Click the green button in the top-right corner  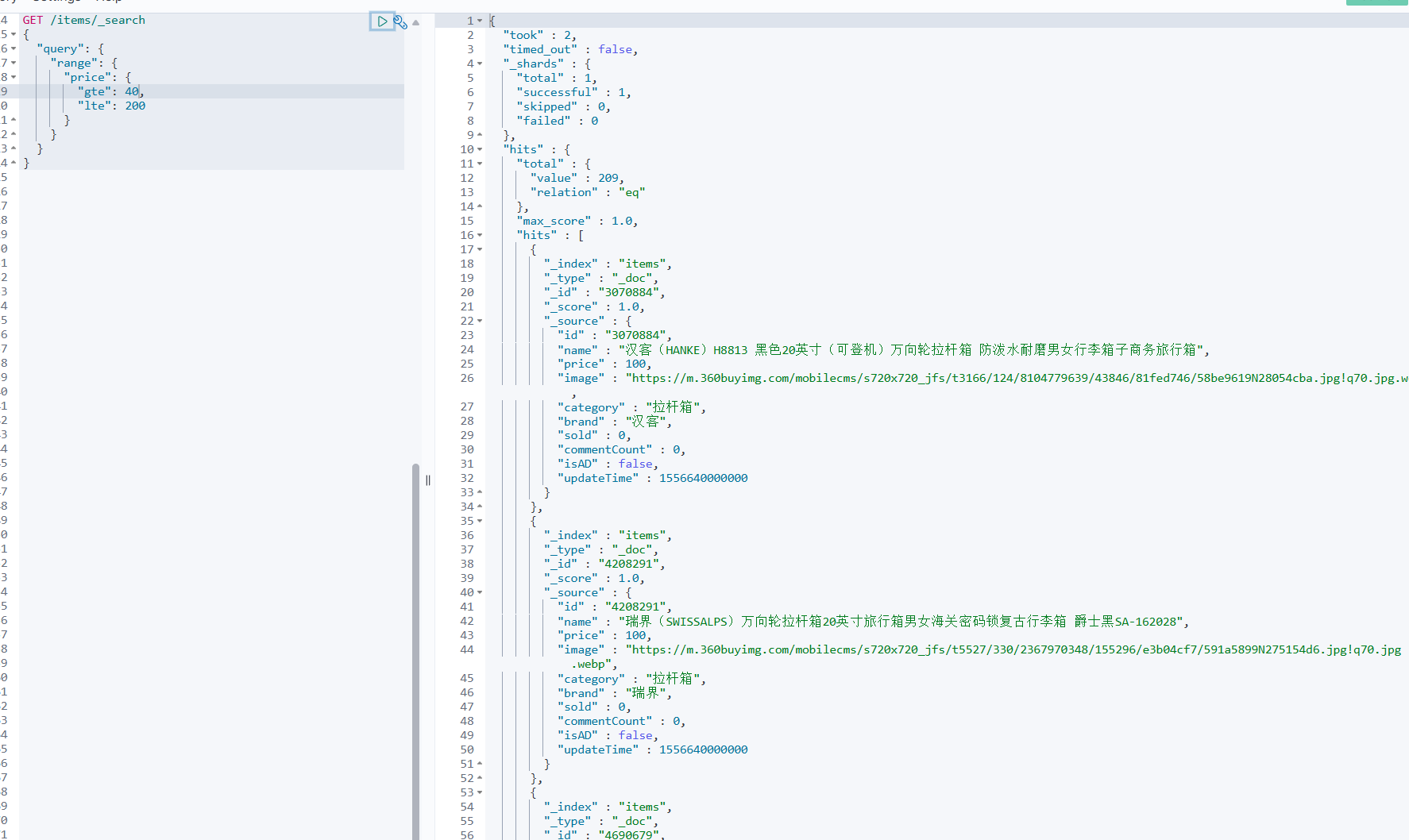[1376, 4]
